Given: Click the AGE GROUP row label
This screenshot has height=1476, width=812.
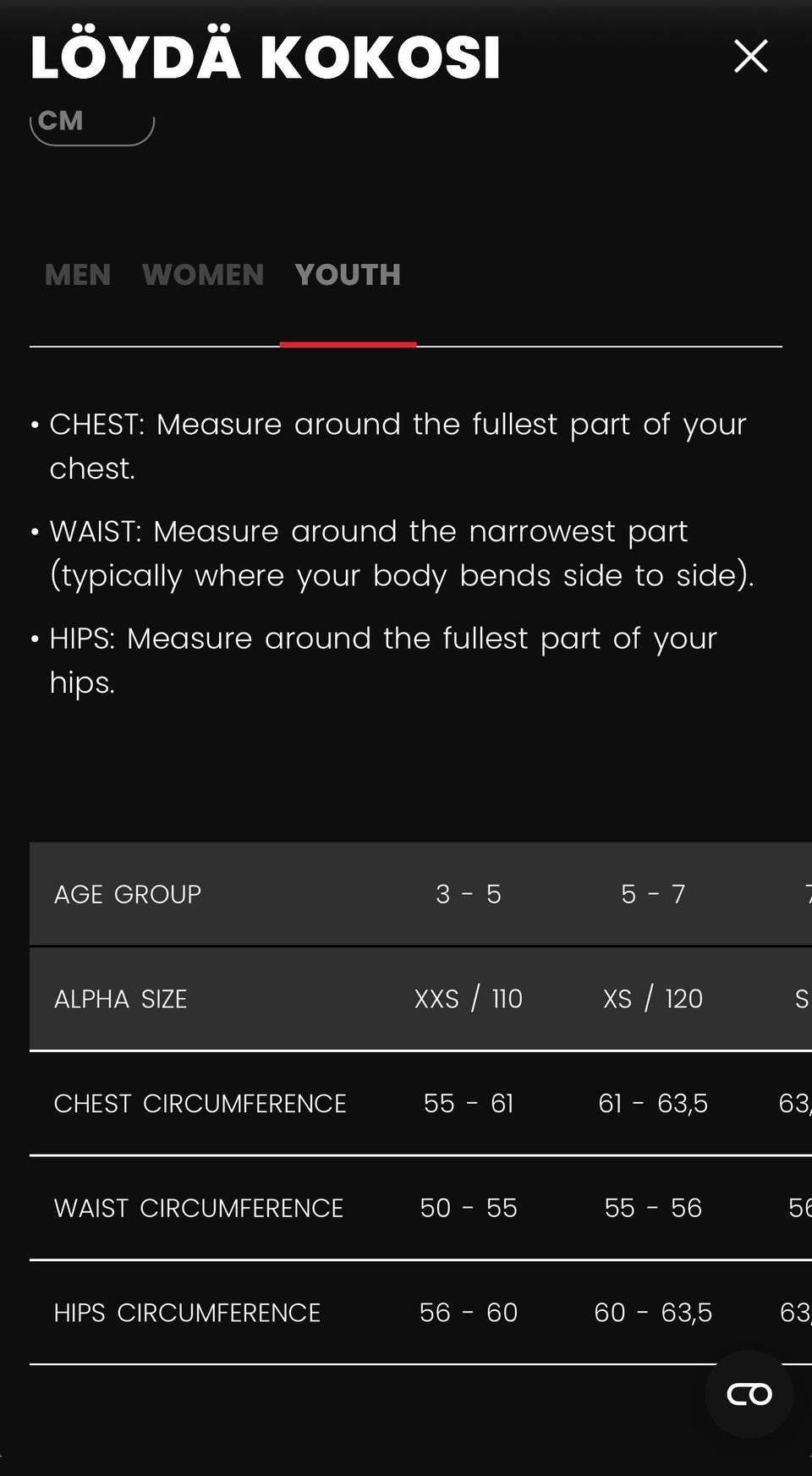Looking at the screenshot, I should 128,894.
